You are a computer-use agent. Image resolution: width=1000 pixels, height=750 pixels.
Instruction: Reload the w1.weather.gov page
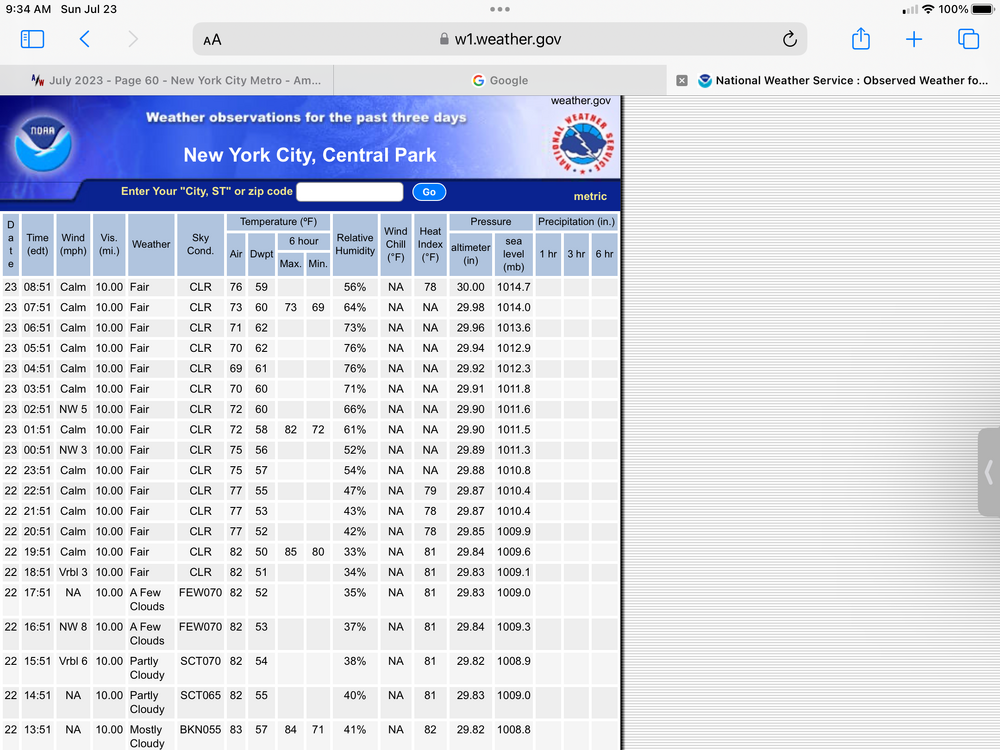click(x=790, y=40)
